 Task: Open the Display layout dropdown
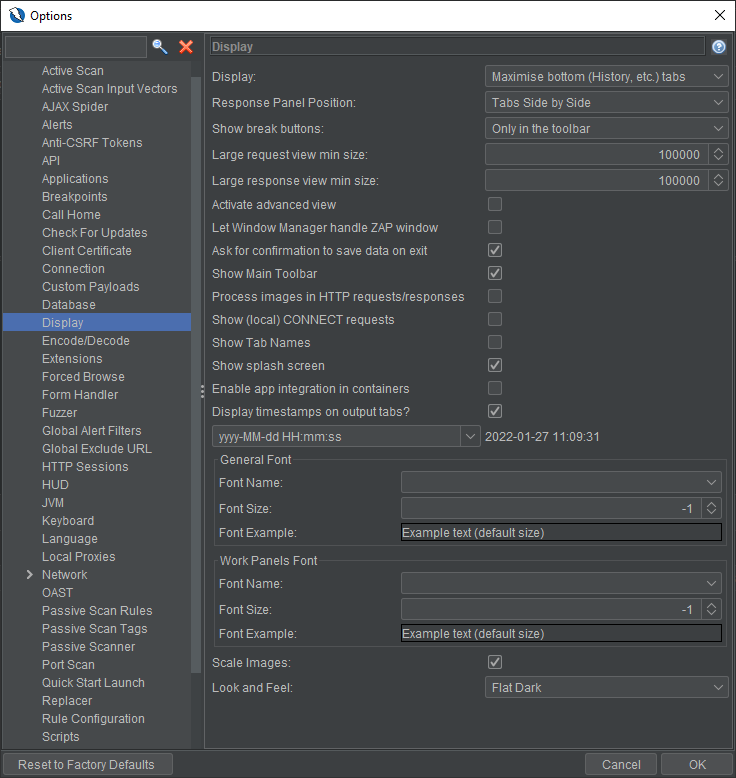[x=606, y=76]
